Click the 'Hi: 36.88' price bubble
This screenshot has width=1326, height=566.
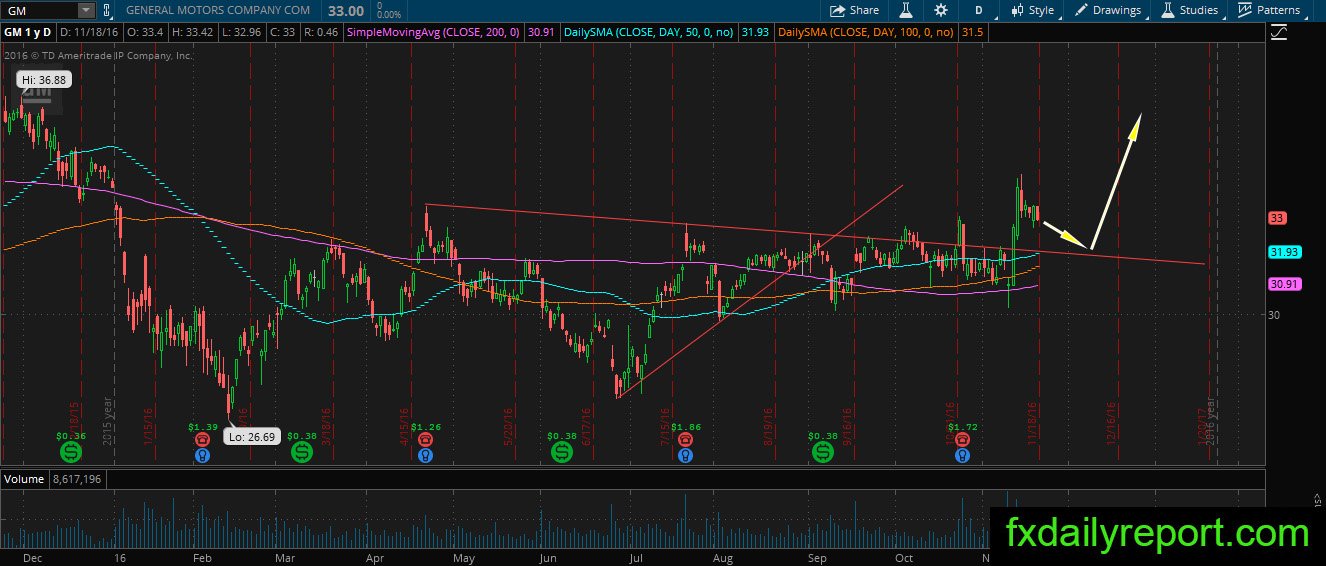point(45,78)
